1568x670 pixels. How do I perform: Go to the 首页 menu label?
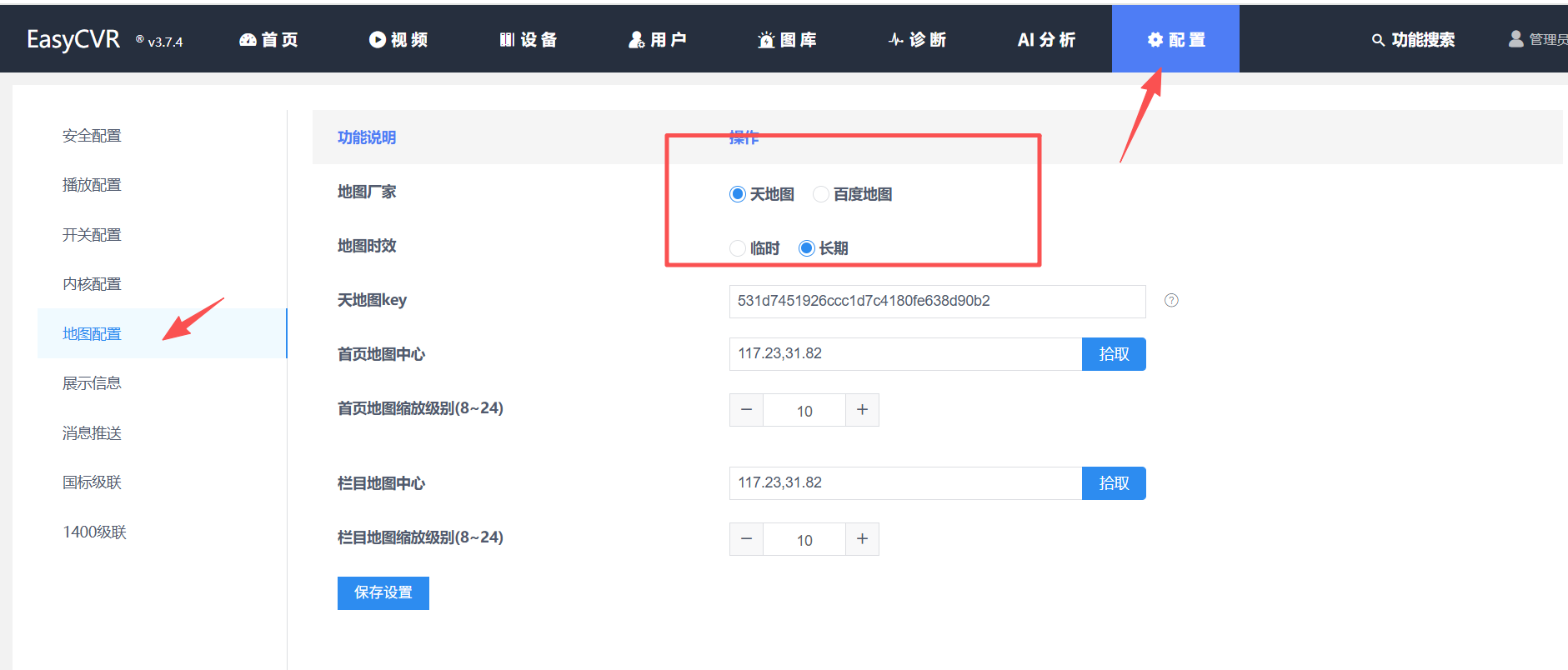(280, 40)
